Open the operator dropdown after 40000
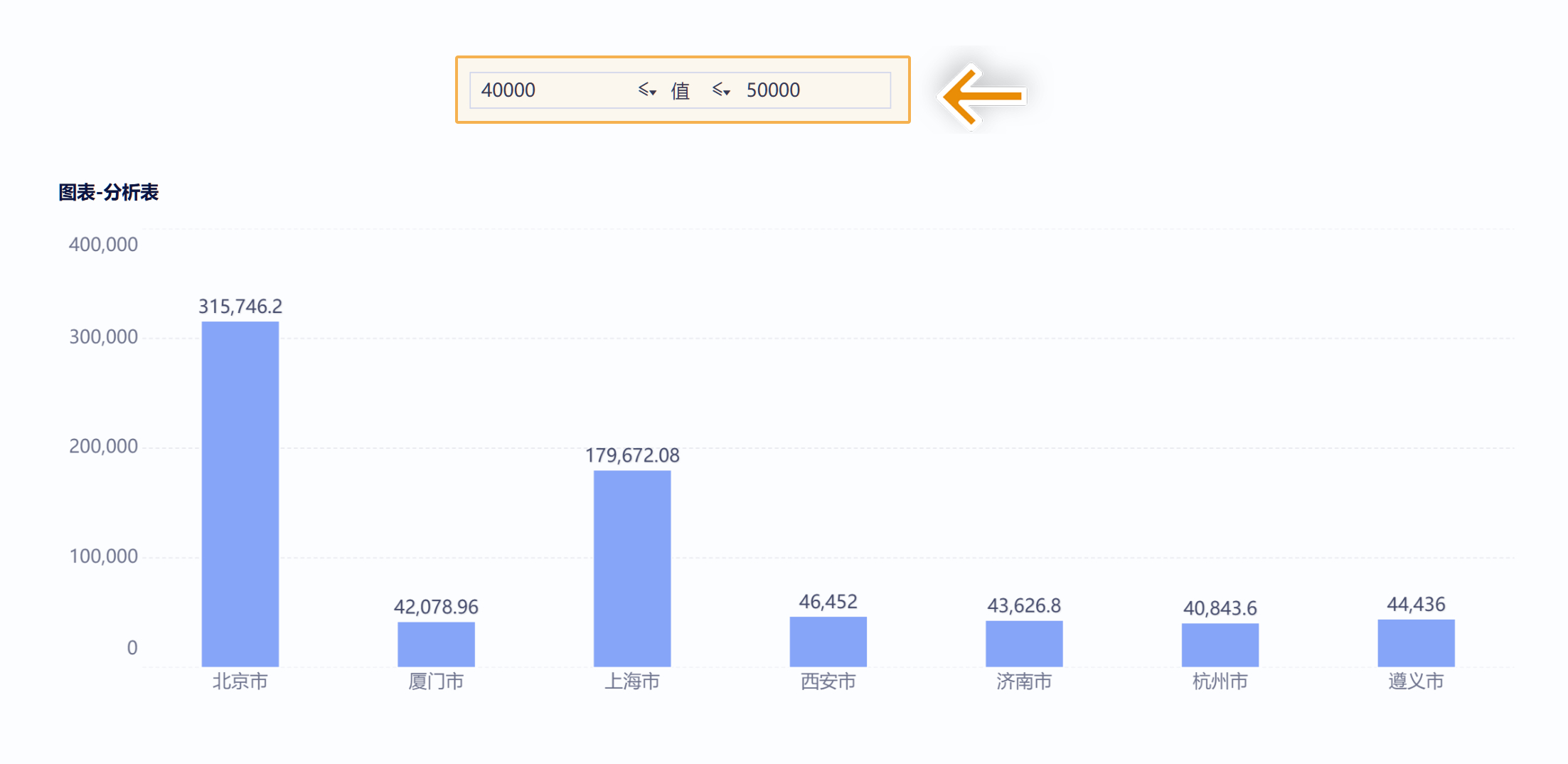The width and height of the screenshot is (1568, 764). point(647,90)
